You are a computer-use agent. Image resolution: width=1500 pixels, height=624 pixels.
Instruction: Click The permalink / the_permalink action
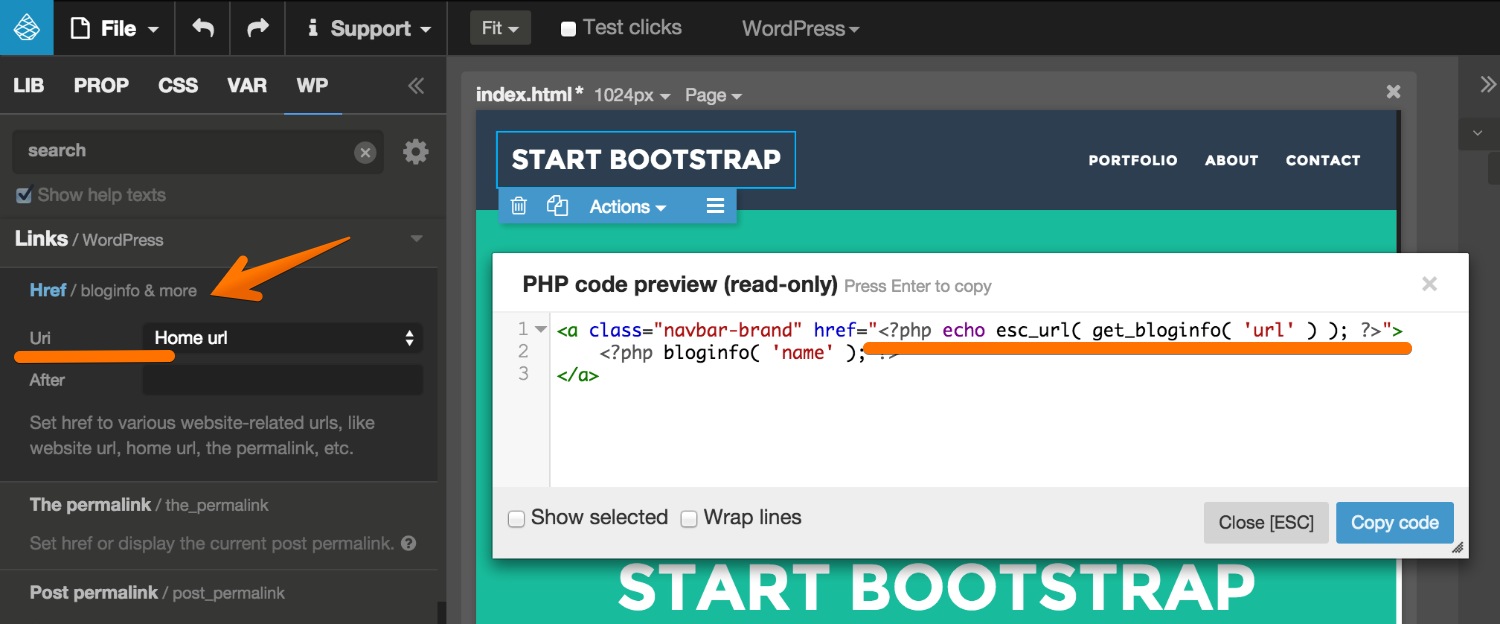[149, 505]
